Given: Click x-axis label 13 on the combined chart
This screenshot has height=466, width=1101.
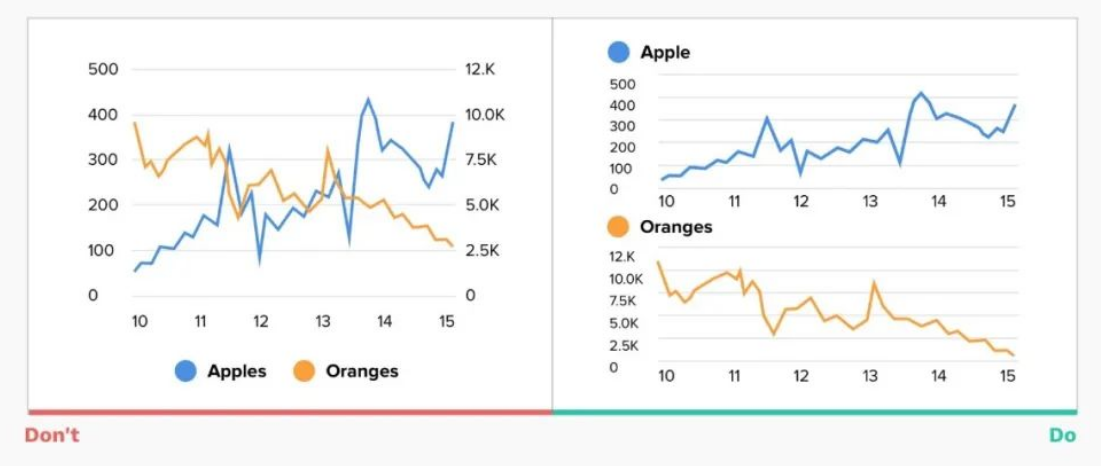Looking at the screenshot, I should (x=323, y=321).
